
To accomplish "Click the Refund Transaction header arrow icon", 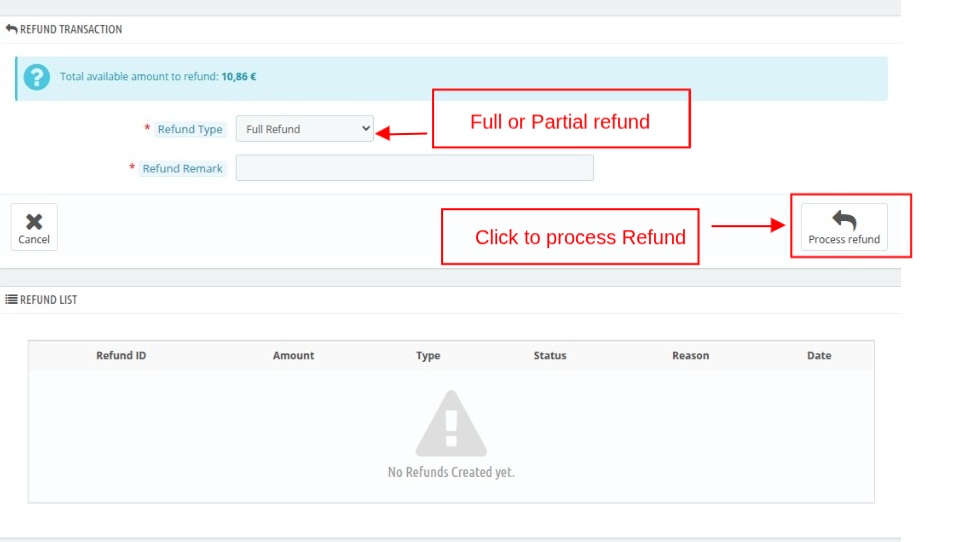I will [x=11, y=29].
